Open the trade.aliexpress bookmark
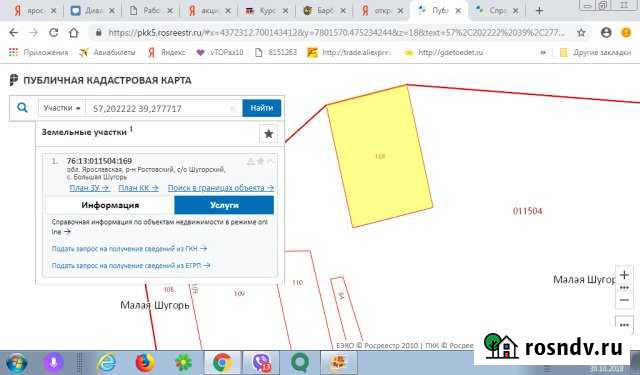The width and height of the screenshot is (640, 375). point(349,52)
